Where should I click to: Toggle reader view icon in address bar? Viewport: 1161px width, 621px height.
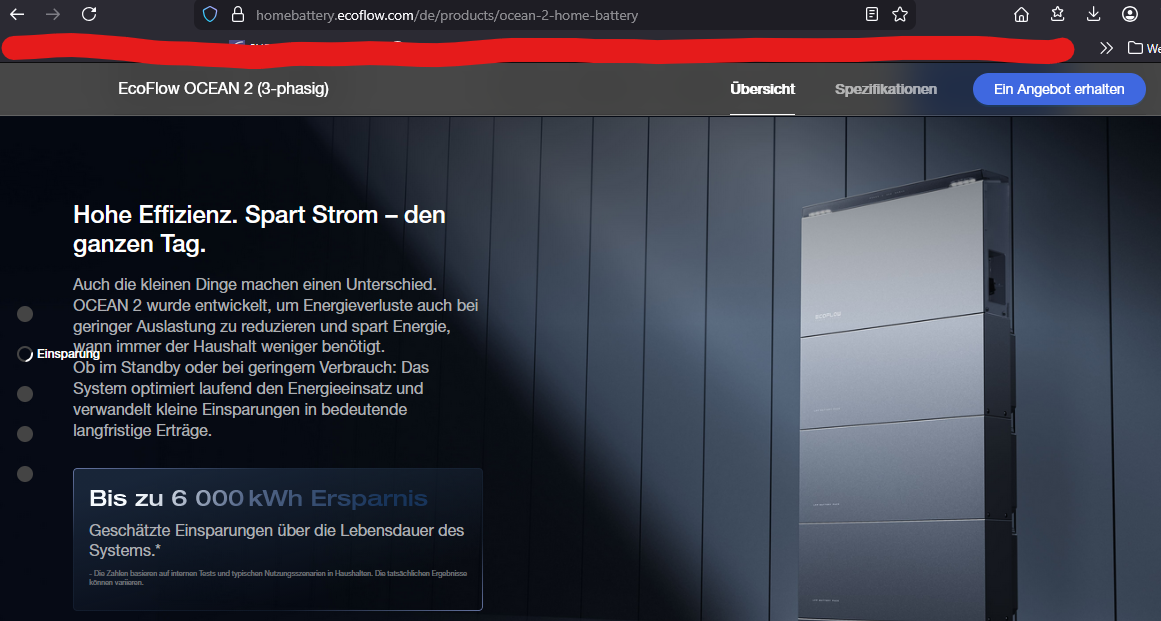[871, 14]
